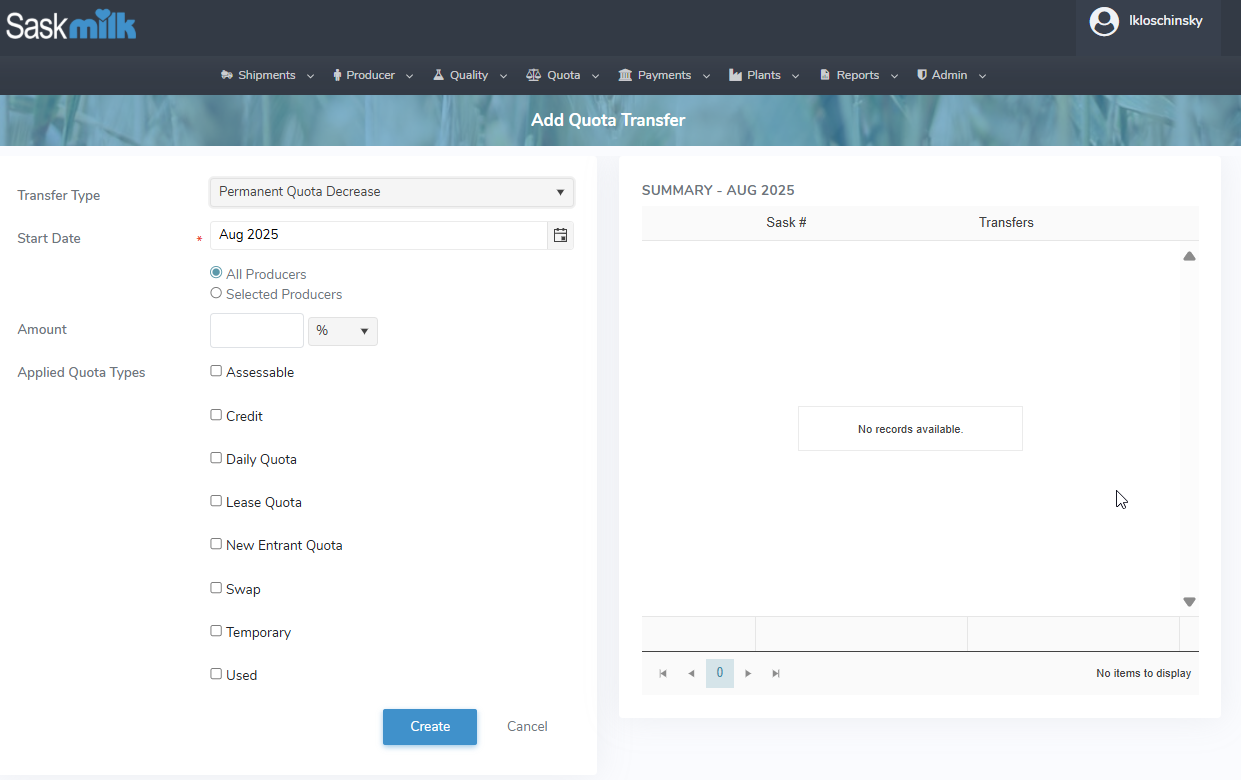Click the Amount input field

[257, 331]
